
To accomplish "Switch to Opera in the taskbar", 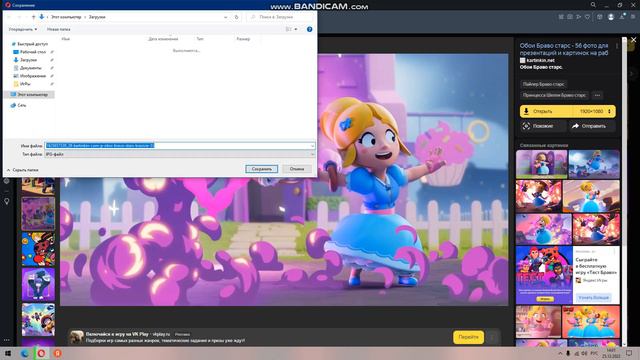I will coord(41,353).
